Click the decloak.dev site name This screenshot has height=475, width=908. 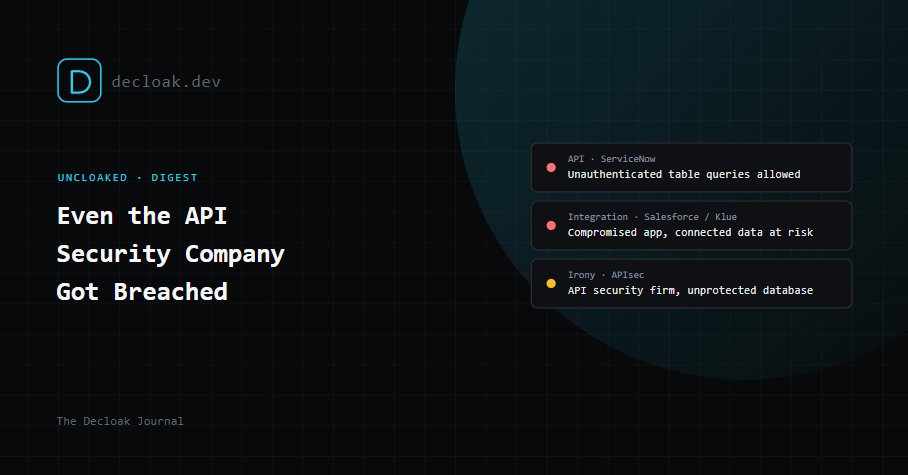coord(166,82)
